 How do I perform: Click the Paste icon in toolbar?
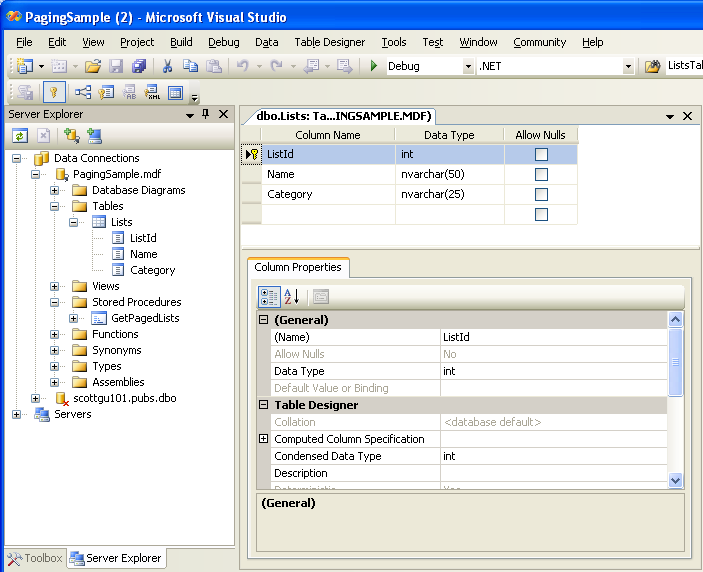(x=214, y=66)
